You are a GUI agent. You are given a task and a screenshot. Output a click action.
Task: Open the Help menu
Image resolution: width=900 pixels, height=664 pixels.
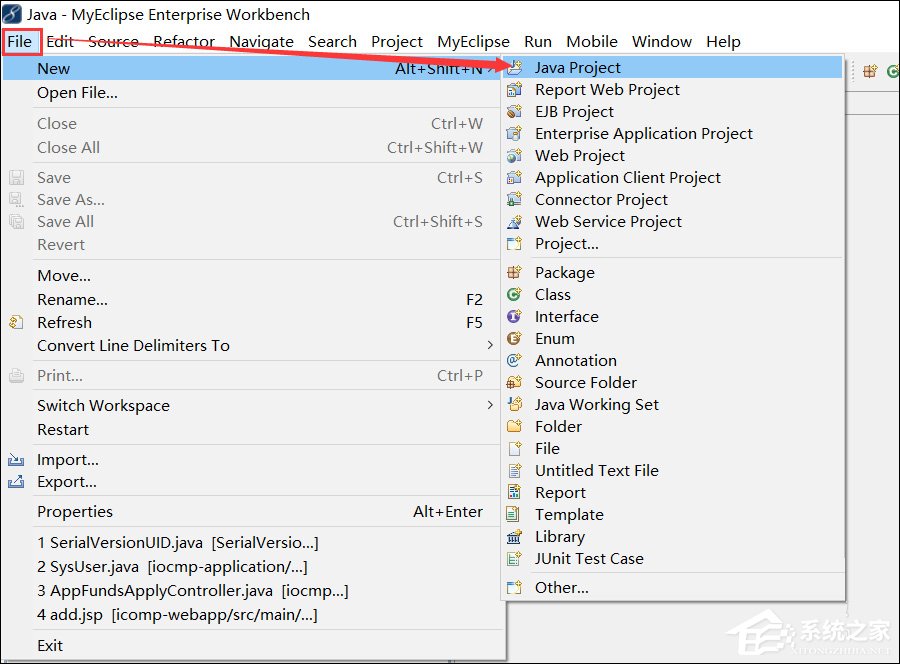click(x=723, y=41)
